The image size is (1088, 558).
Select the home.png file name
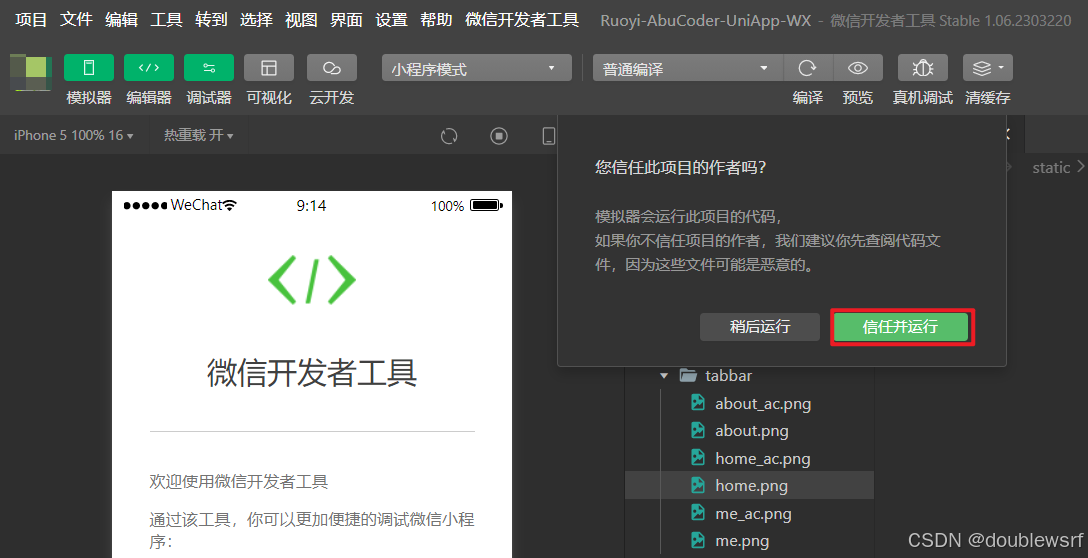[x=751, y=486]
